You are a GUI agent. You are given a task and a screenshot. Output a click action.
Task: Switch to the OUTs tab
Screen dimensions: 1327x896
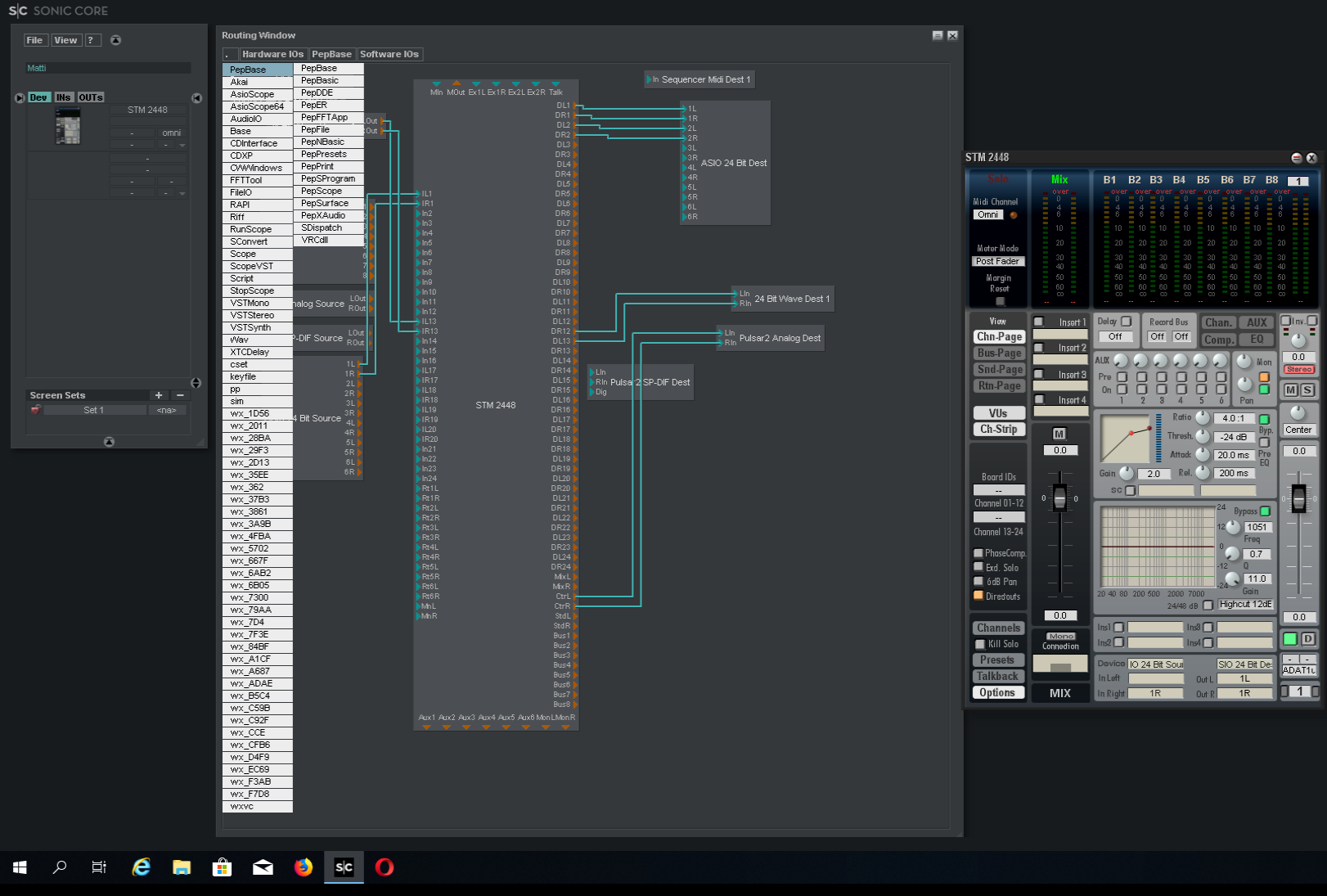[x=91, y=97]
